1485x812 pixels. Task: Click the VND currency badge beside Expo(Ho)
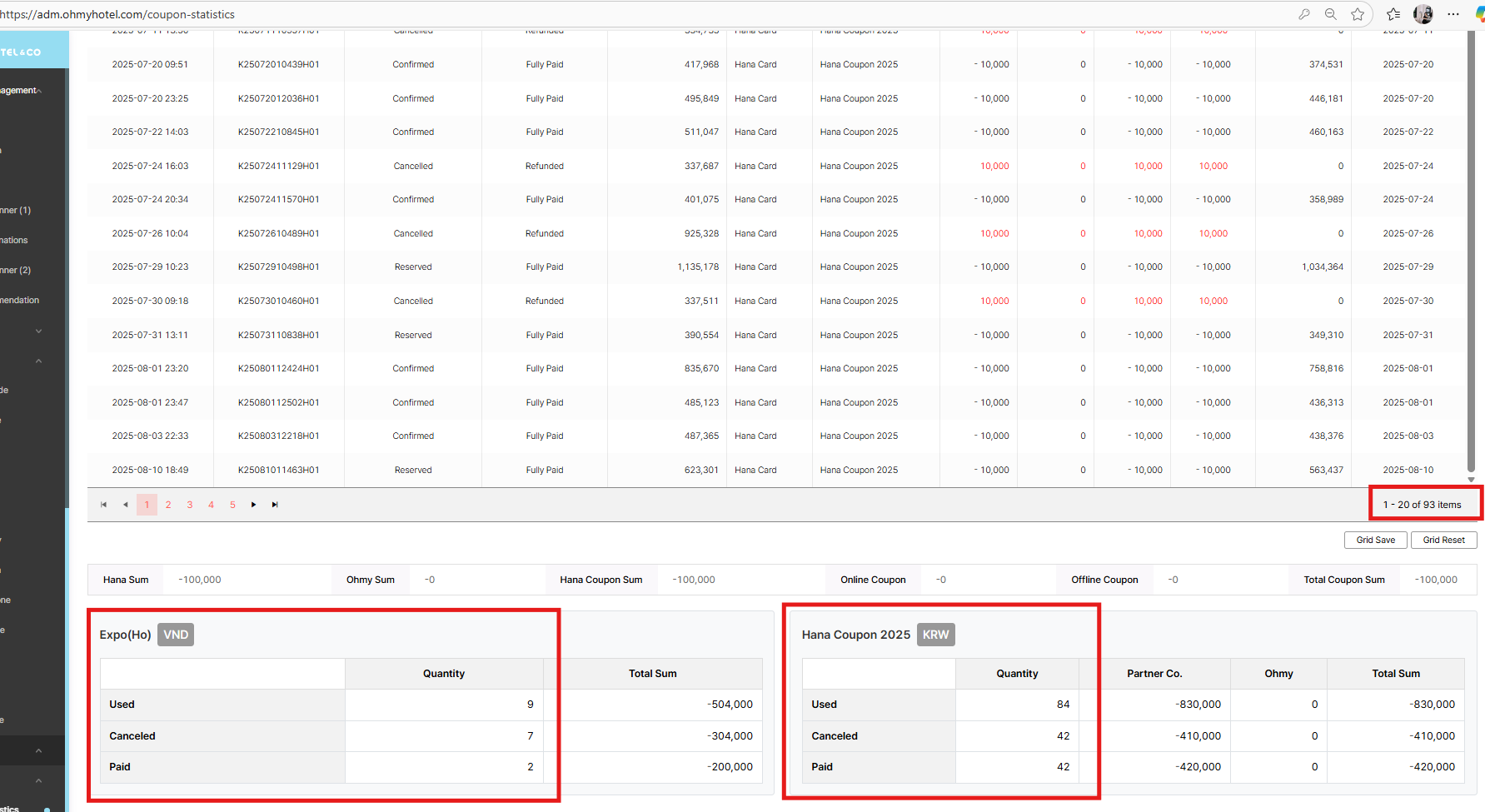[x=176, y=635]
